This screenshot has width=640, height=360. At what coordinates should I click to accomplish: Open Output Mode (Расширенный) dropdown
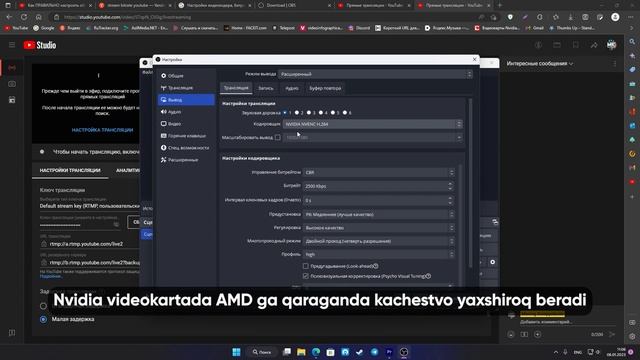376,74
